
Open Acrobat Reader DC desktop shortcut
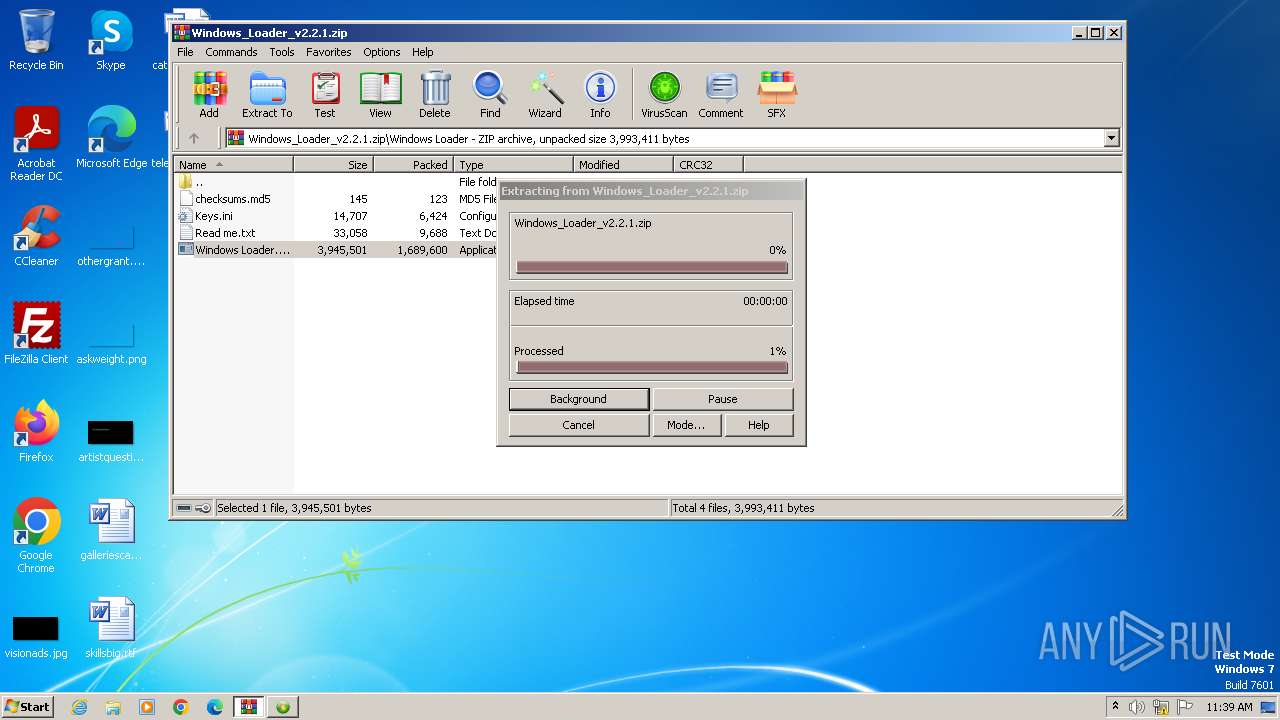coord(36,144)
